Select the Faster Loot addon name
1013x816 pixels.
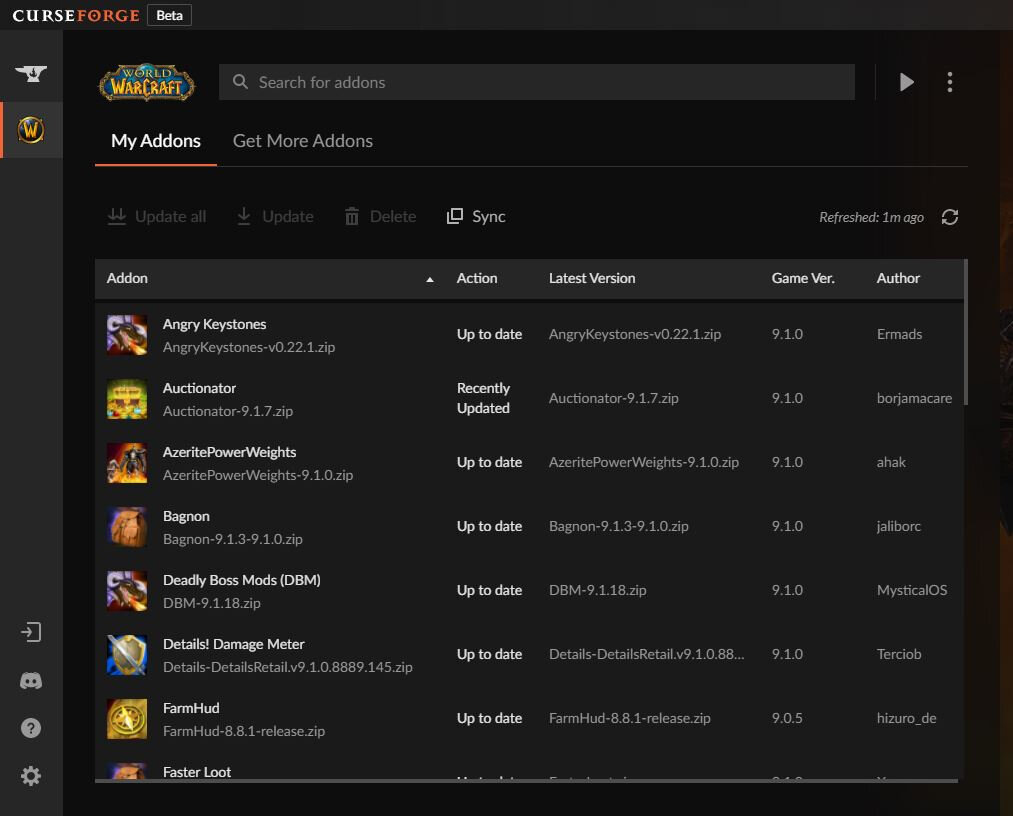point(197,772)
